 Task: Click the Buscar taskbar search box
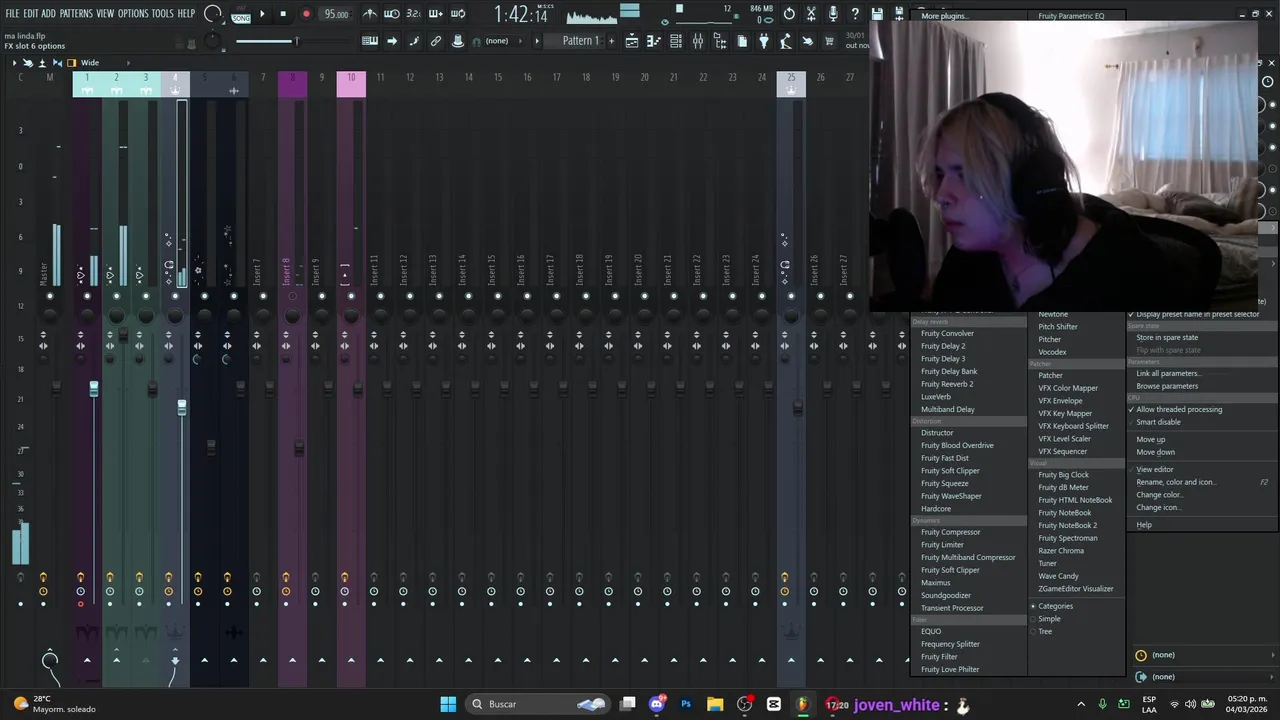coord(538,704)
